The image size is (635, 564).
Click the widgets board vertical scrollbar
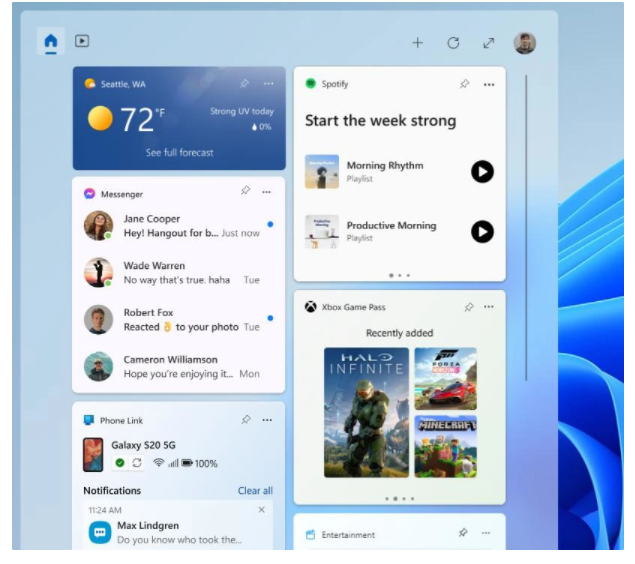point(526,228)
